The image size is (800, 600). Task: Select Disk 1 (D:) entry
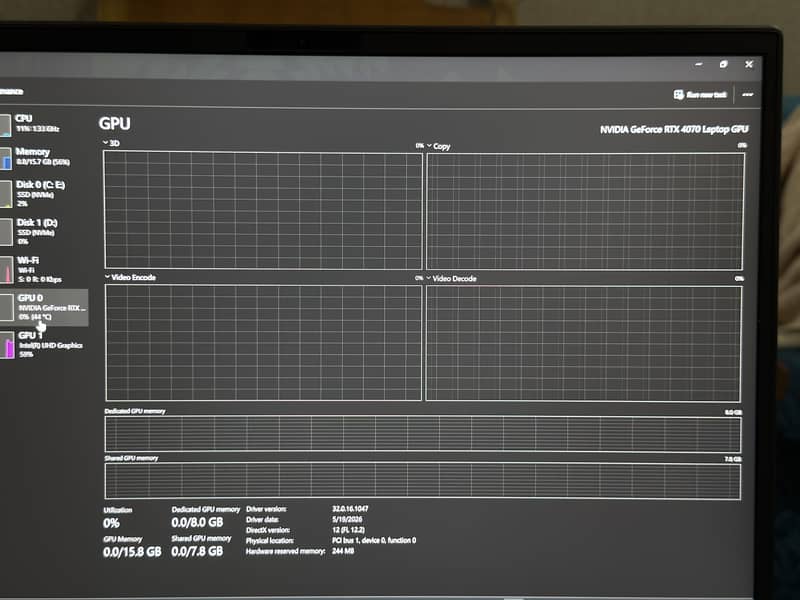[43, 232]
